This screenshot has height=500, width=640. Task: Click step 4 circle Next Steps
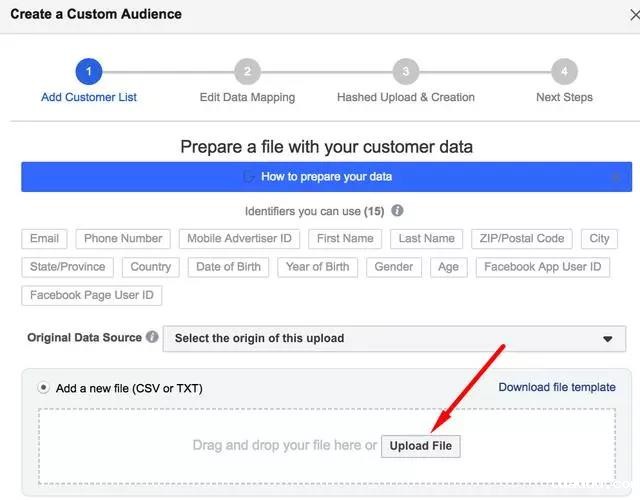tap(564, 72)
